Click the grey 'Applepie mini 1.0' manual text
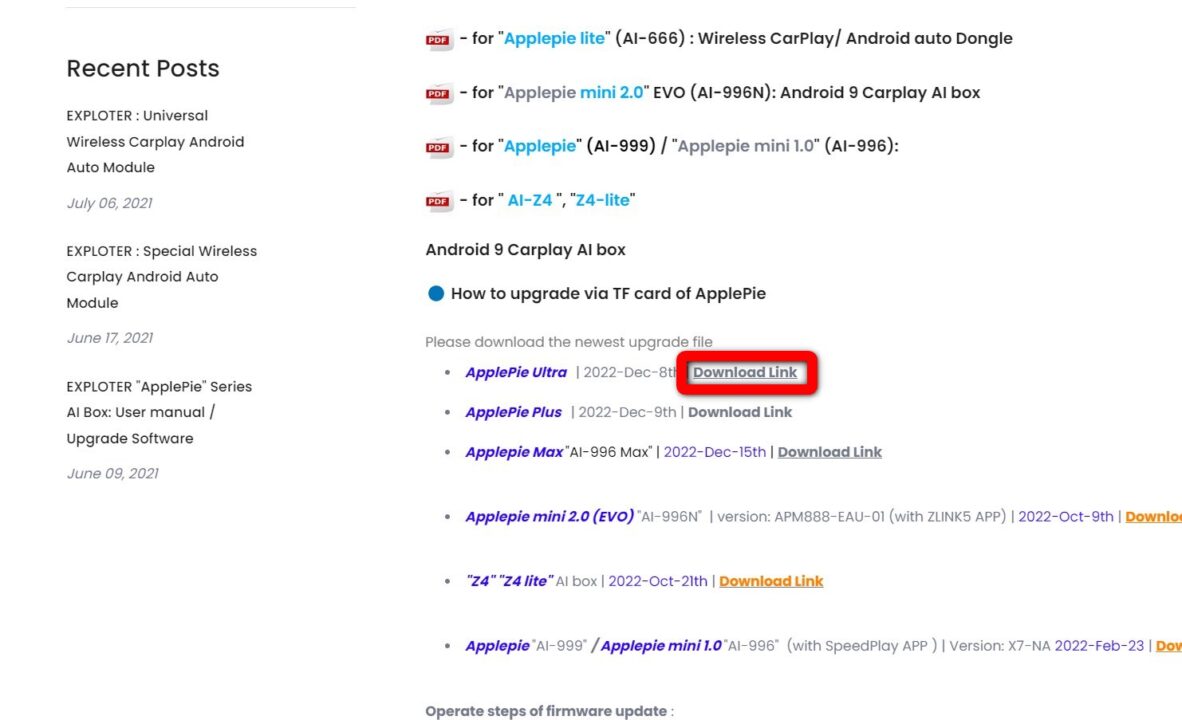This screenshot has height=720, width=1182. pos(746,146)
